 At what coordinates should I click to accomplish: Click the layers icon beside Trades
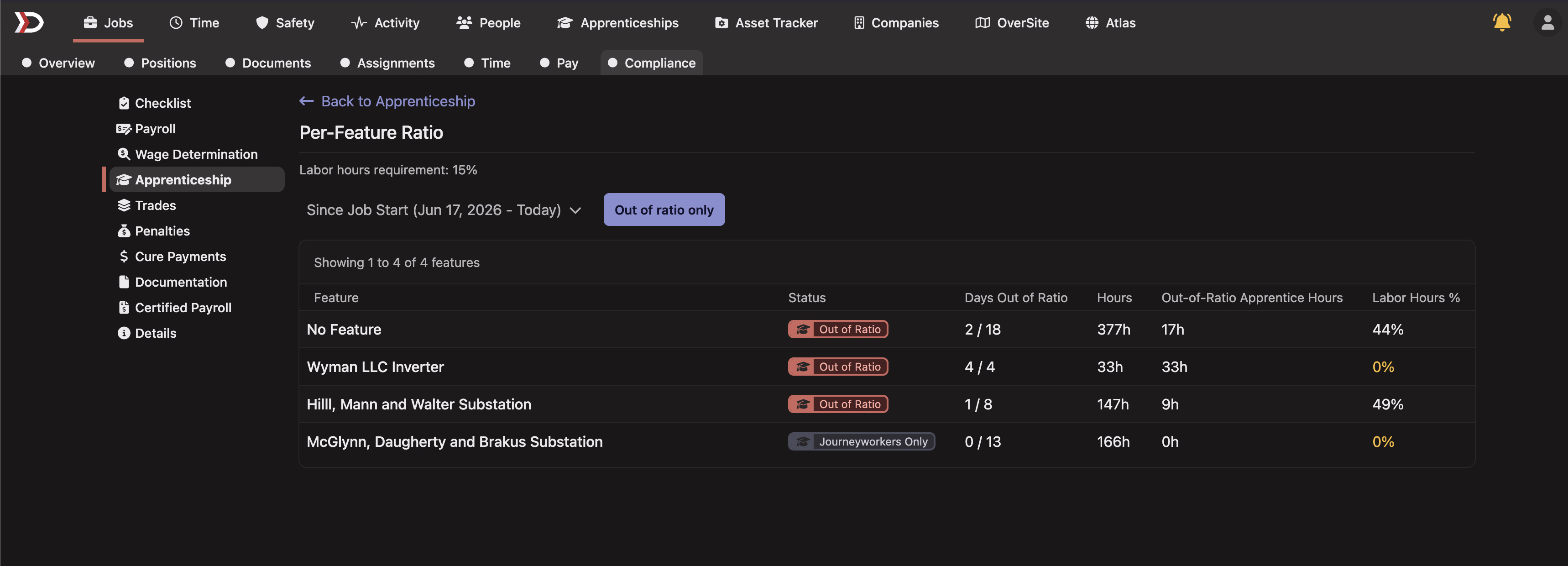pyautogui.click(x=124, y=205)
